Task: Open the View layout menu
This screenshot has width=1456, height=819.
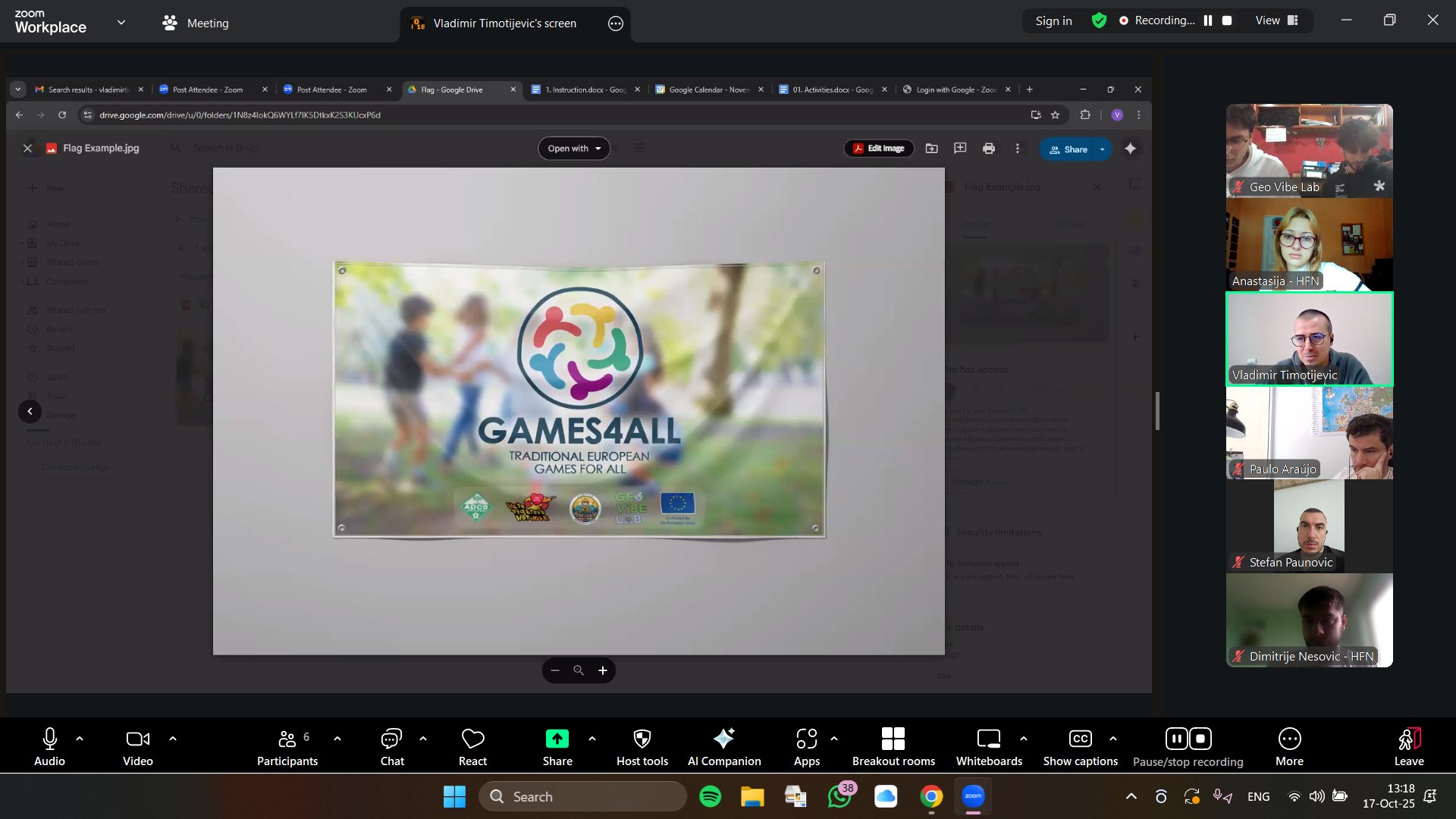Action: pyautogui.click(x=1277, y=20)
